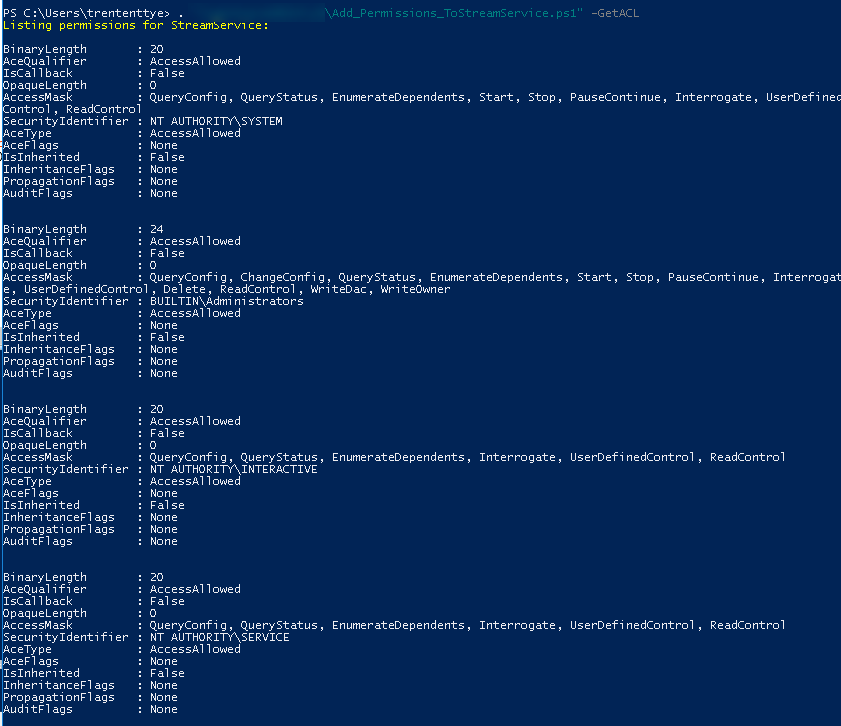Click the PS C:\Users\trententtye prompt text
The image size is (841, 726).
pos(85,13)
